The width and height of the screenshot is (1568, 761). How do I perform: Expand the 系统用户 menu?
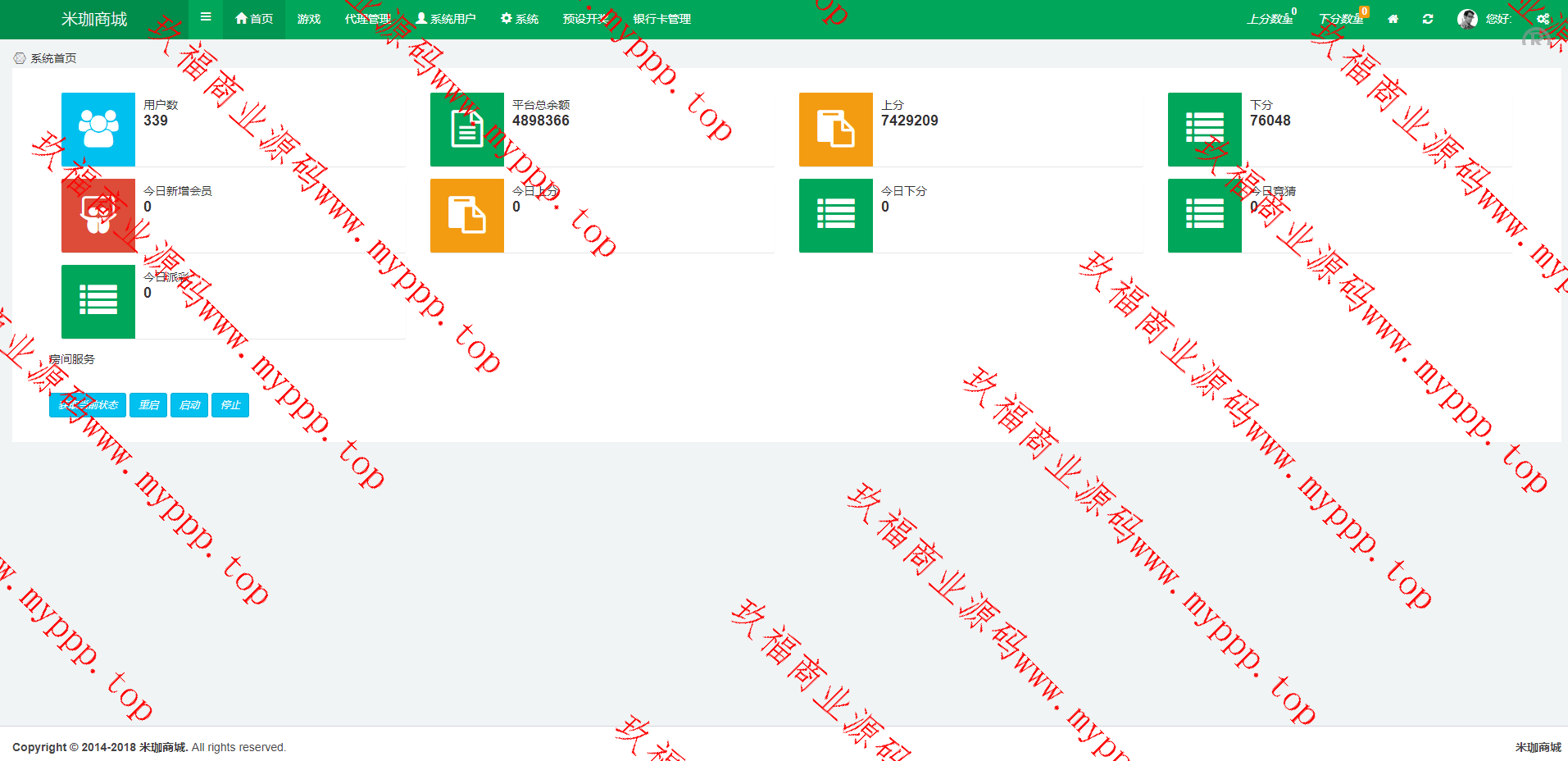pos(446,19)
